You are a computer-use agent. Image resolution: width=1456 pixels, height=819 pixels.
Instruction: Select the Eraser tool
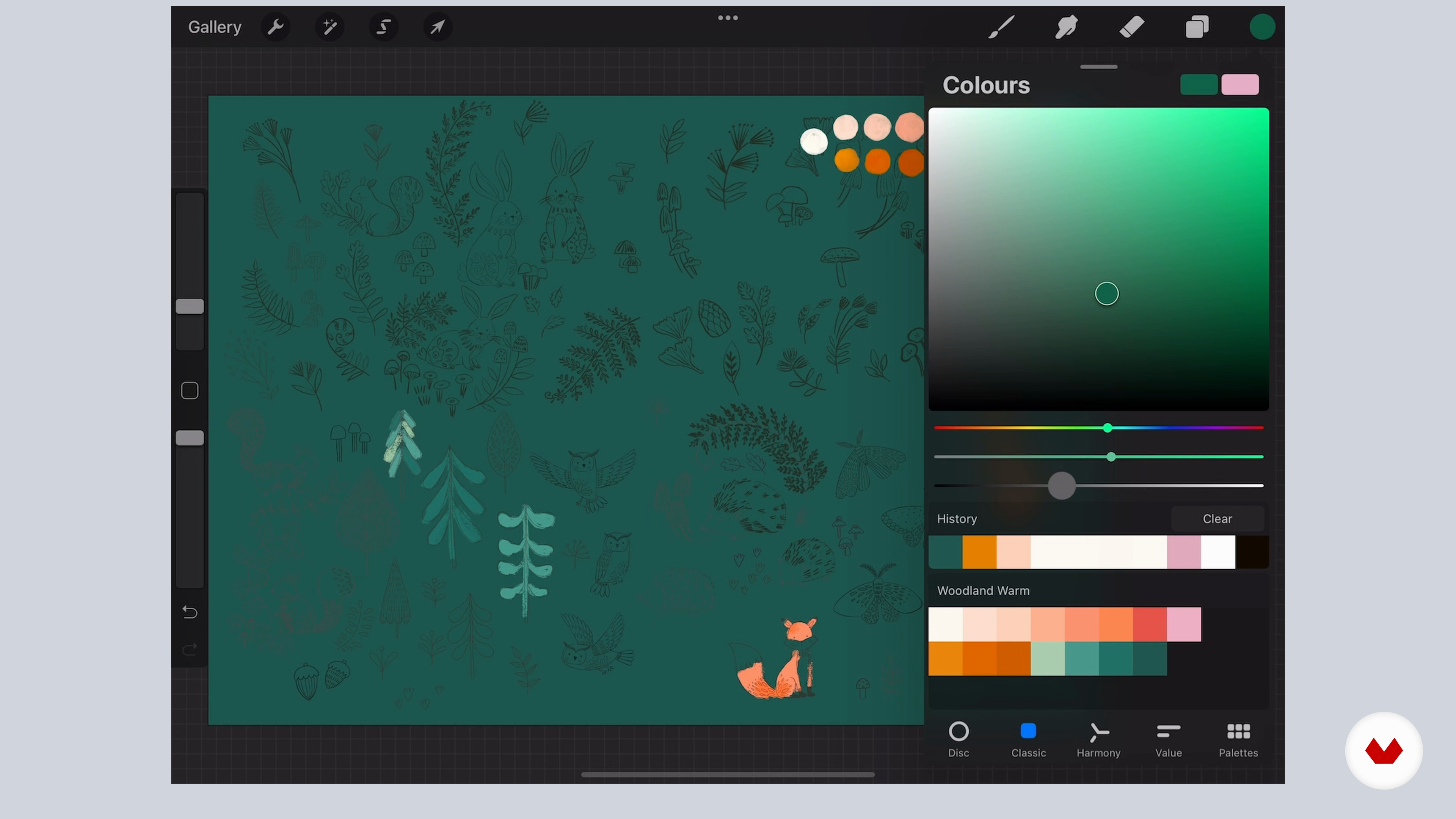pos(1131,27)
